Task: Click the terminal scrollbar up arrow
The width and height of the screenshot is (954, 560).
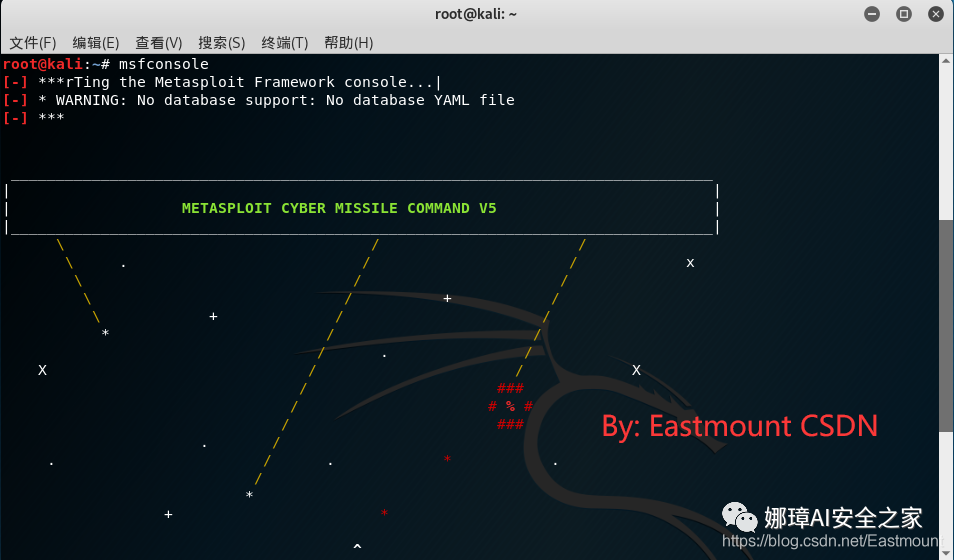Action: (946, 60)
